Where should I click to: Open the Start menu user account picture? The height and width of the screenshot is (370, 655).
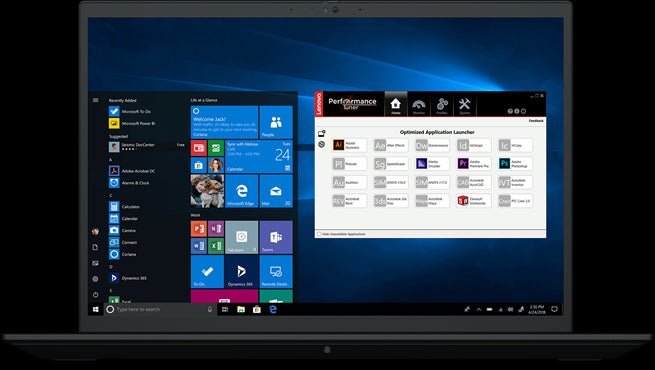click(95, 231)
